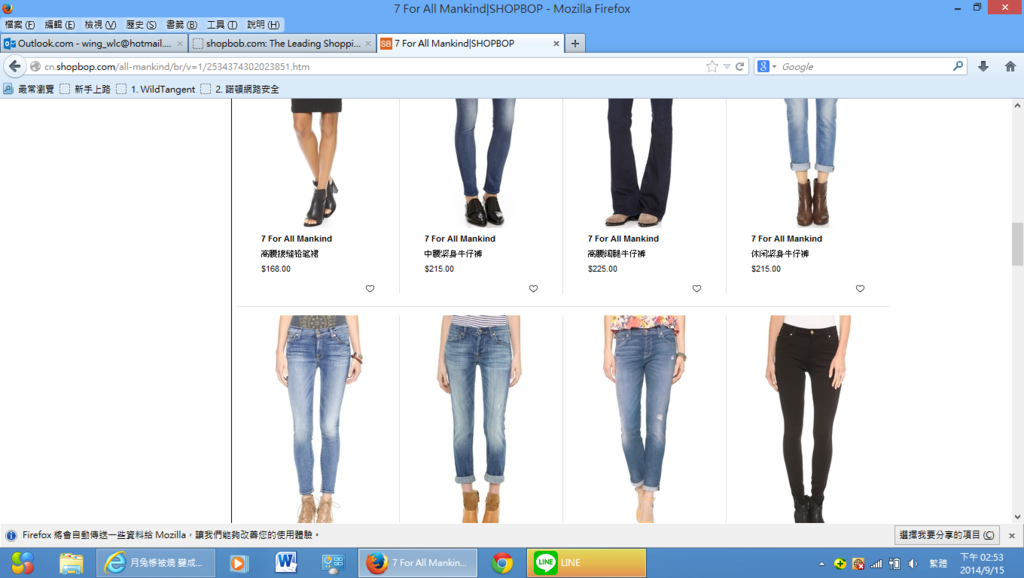Favorite the first $215.00 jeans heart icon
This screenshot has height=578, width=1024.
click(534, 289)
